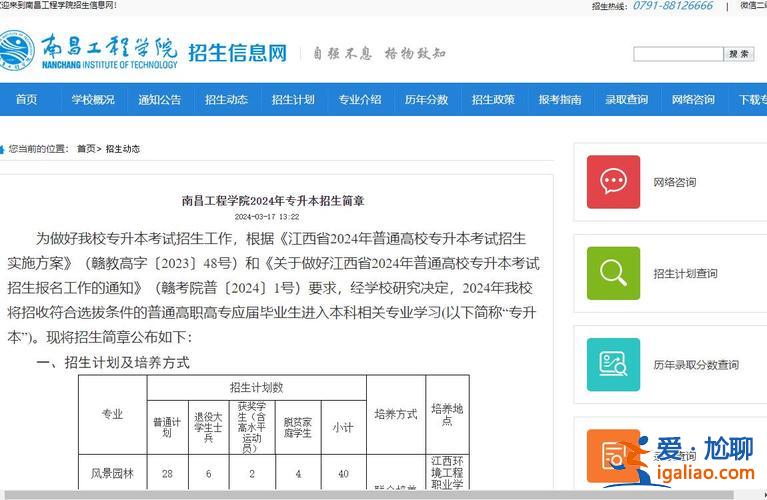The height and width of the screenshot is (500, 767).
Task: Open 招生政策 navigation item
Action: click(x=493, y=100)
